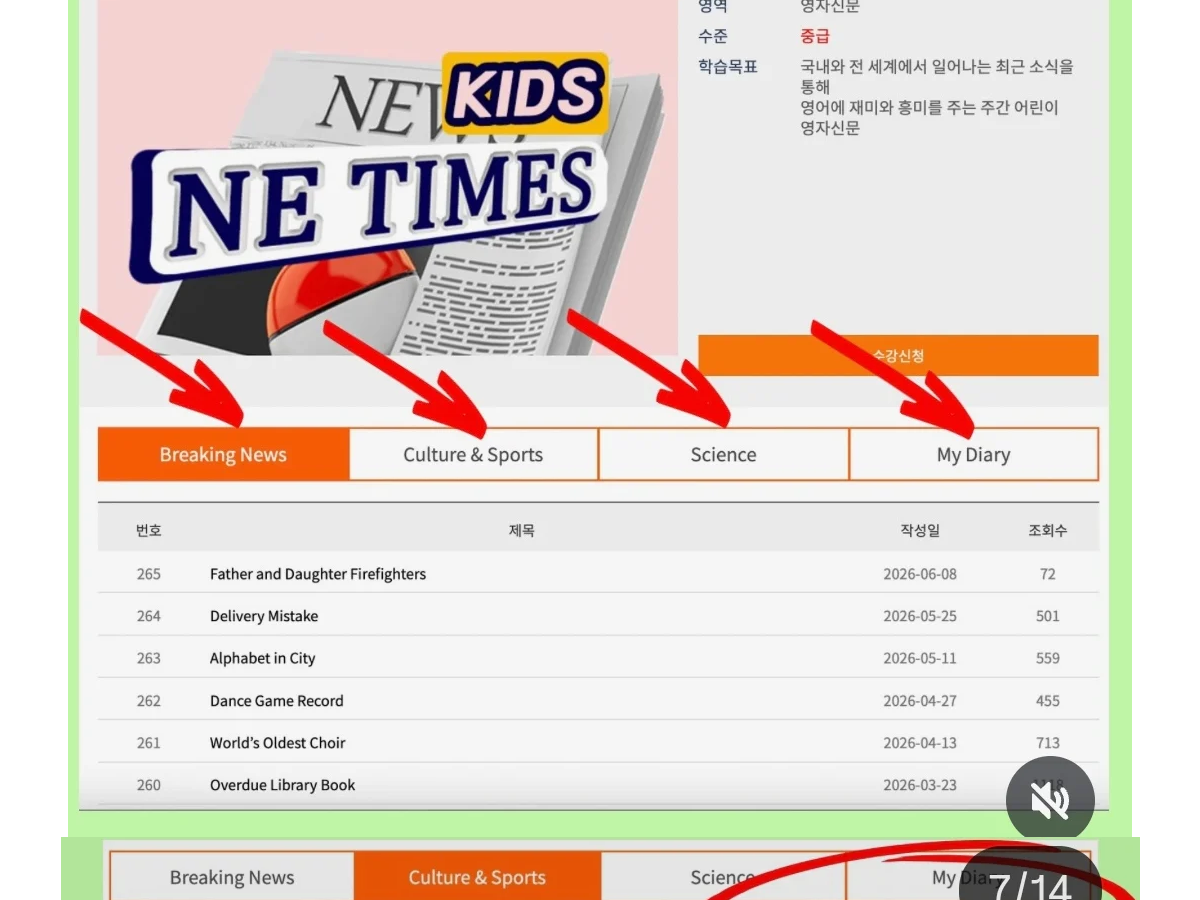Open the Overdue Library Book article
1200x900 pixels.
282,785
